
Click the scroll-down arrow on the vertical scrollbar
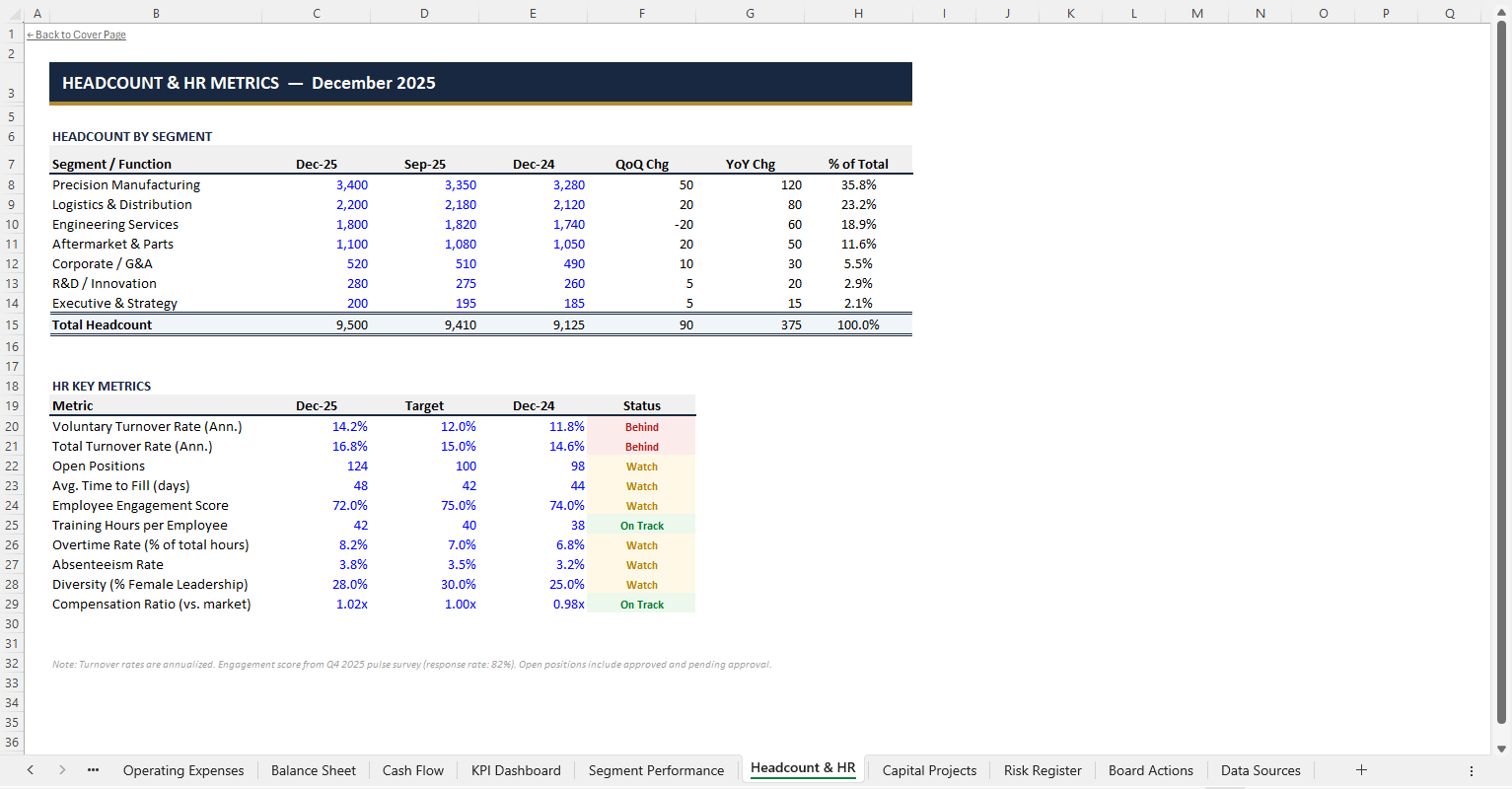1503,747
